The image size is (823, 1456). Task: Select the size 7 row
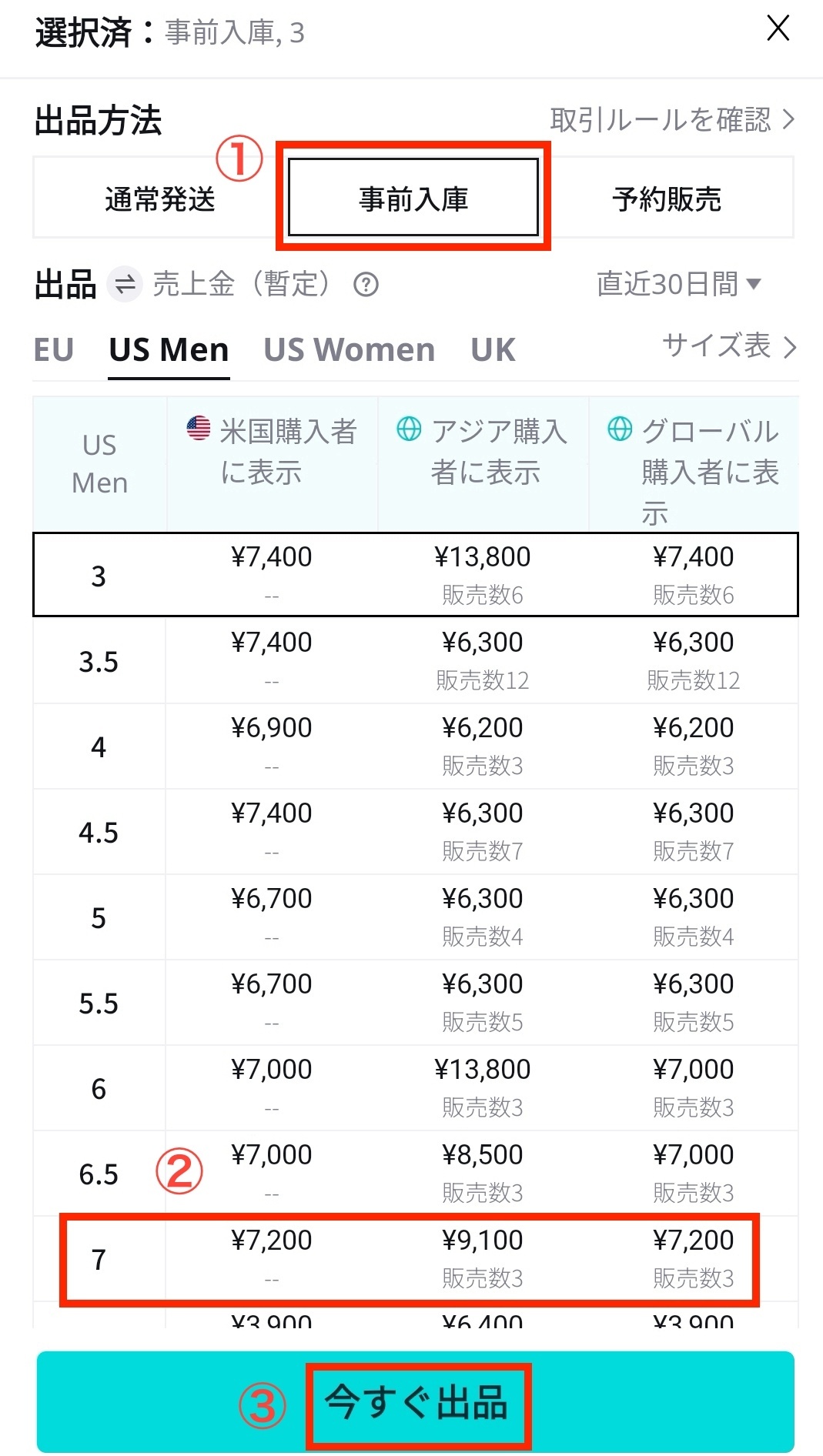pyautogui.click(x=410, y=1259)
